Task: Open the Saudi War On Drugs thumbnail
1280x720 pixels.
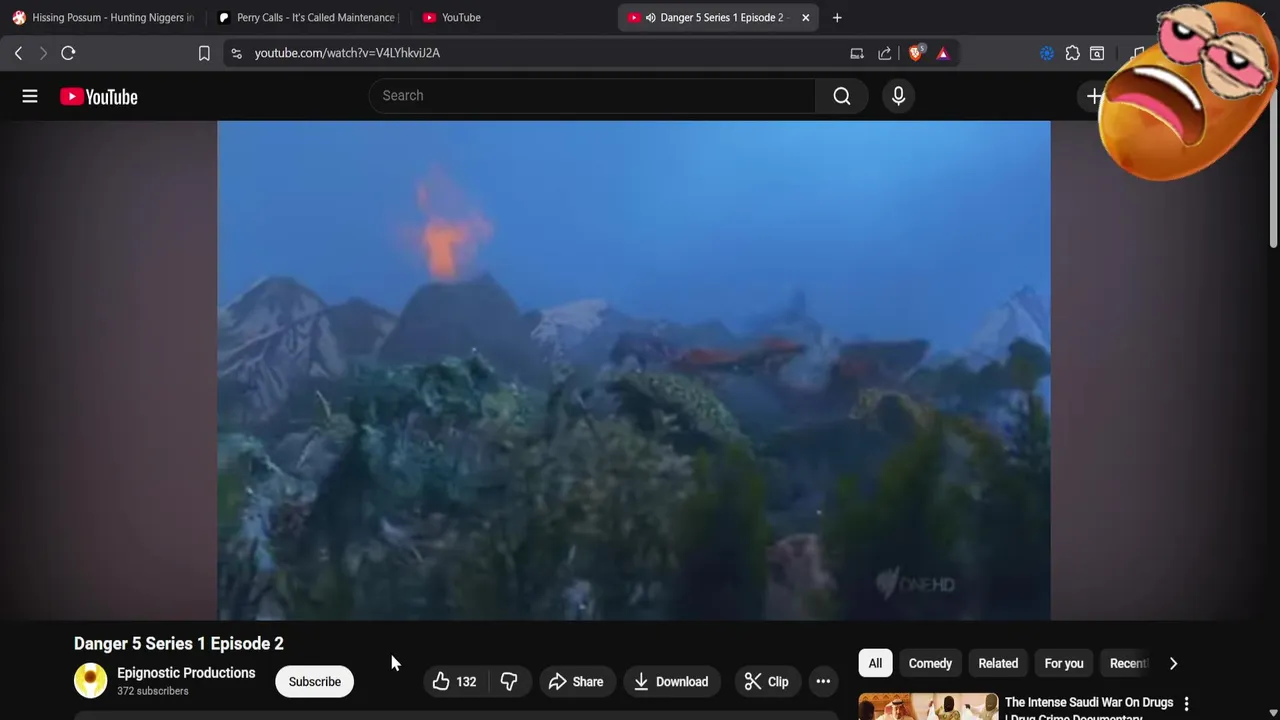Action: point(928,706)
